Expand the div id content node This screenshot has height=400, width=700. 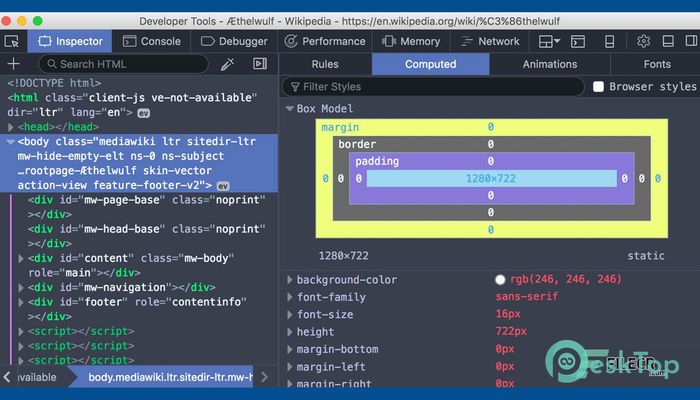pos(21,258)
